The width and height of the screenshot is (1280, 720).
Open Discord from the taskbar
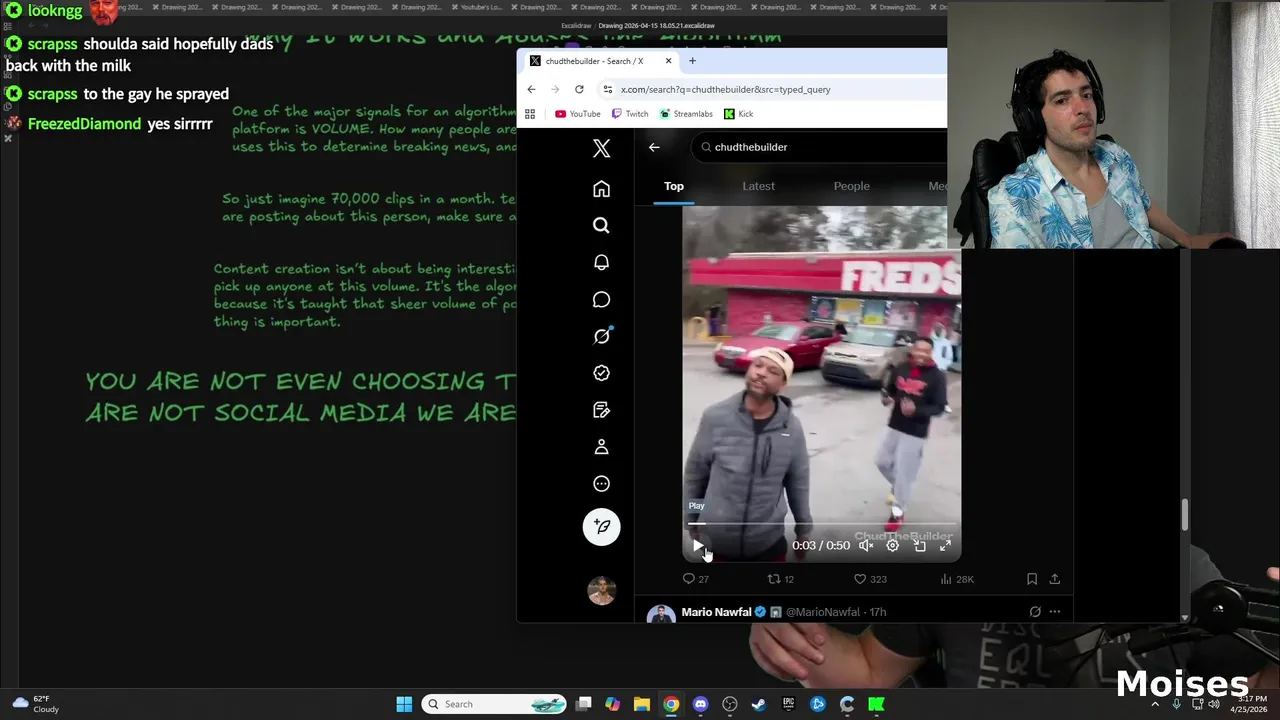pos(700,704)
